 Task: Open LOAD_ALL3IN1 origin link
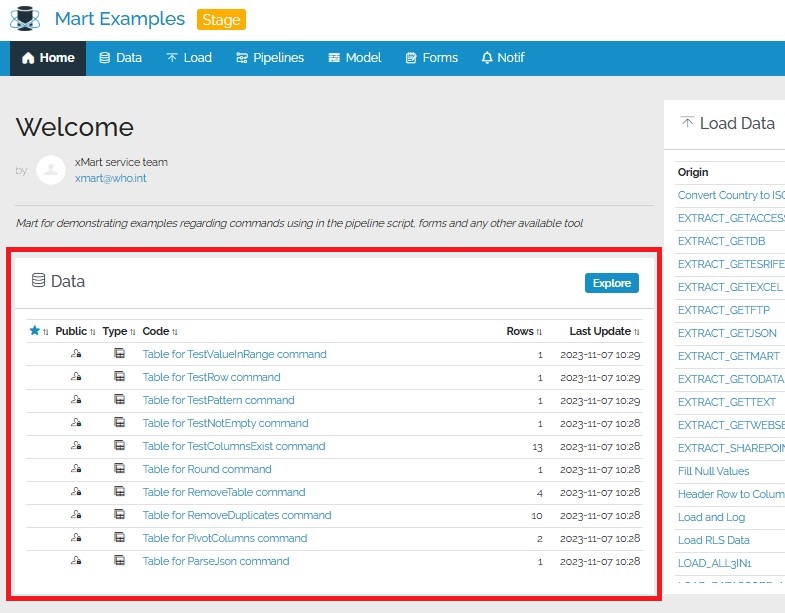pos(714,563)
